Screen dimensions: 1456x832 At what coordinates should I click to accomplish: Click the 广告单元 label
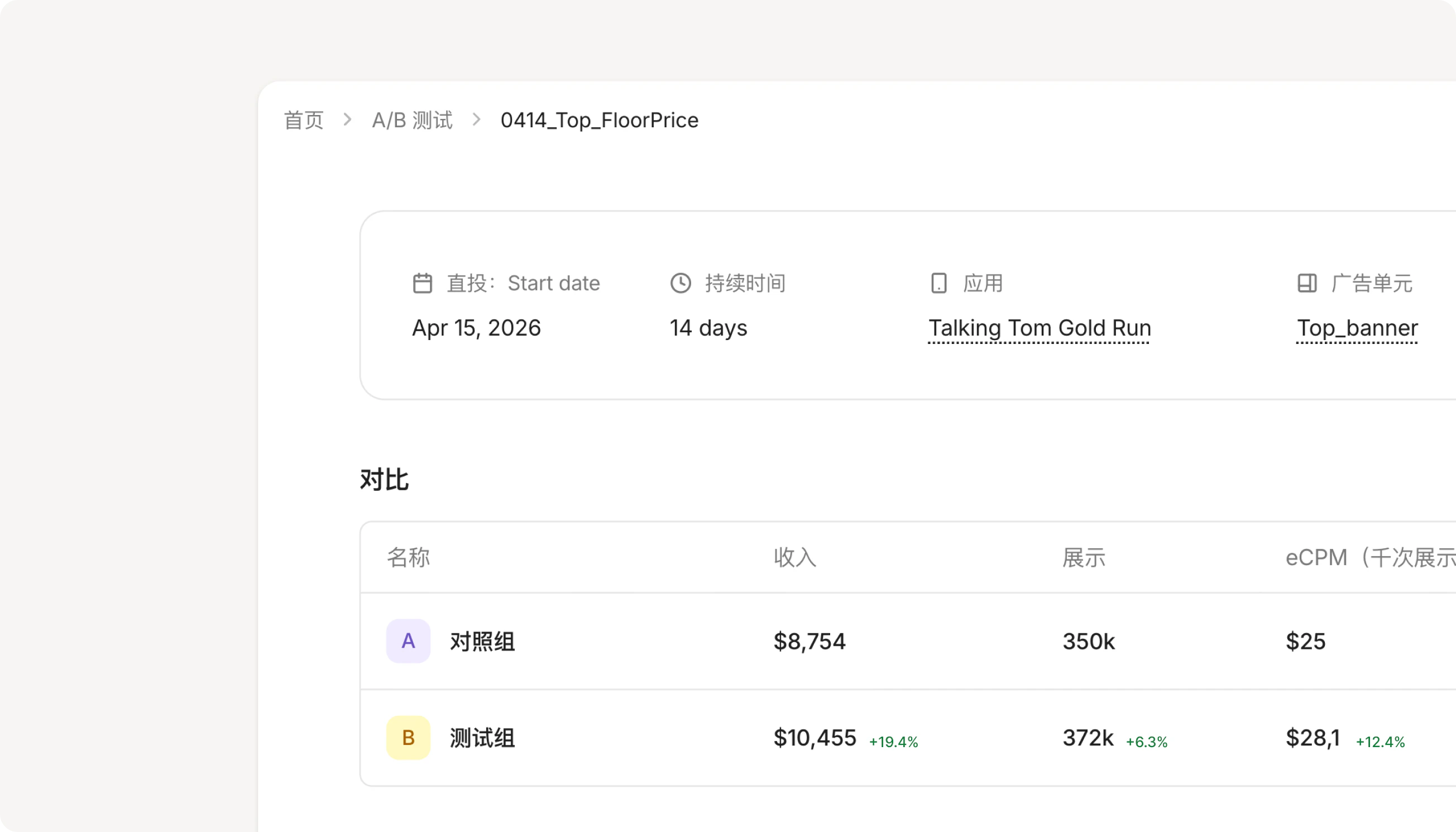[1372, 284]
